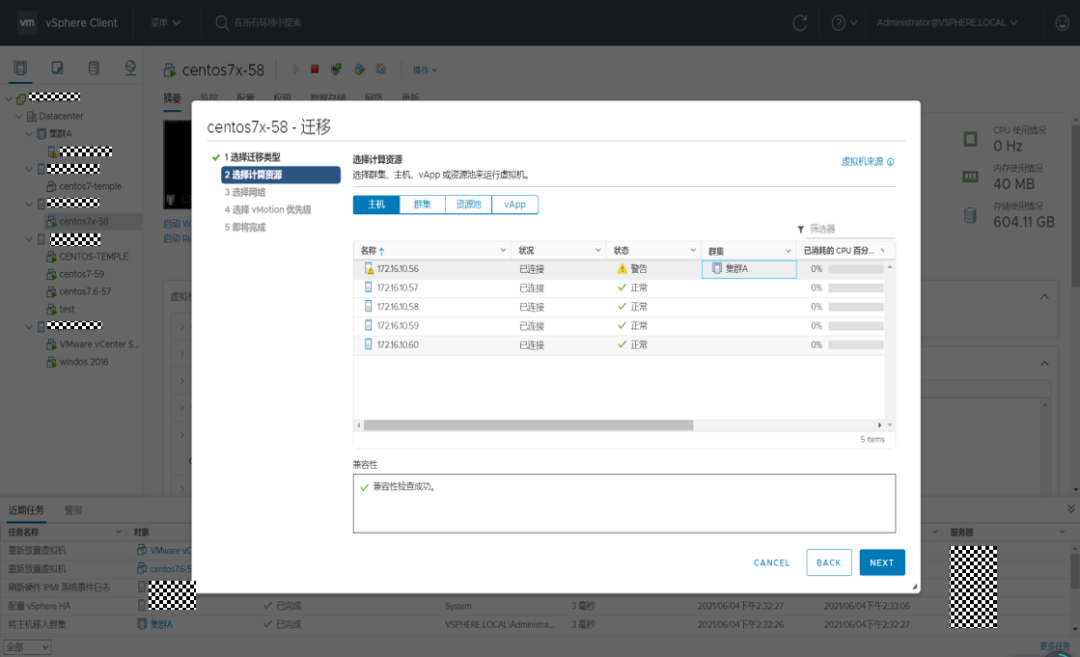This screenshot has height=657, width=1080.
Task: Click the filter funnel icon in migration dialog
Action: tap(800, 229)
